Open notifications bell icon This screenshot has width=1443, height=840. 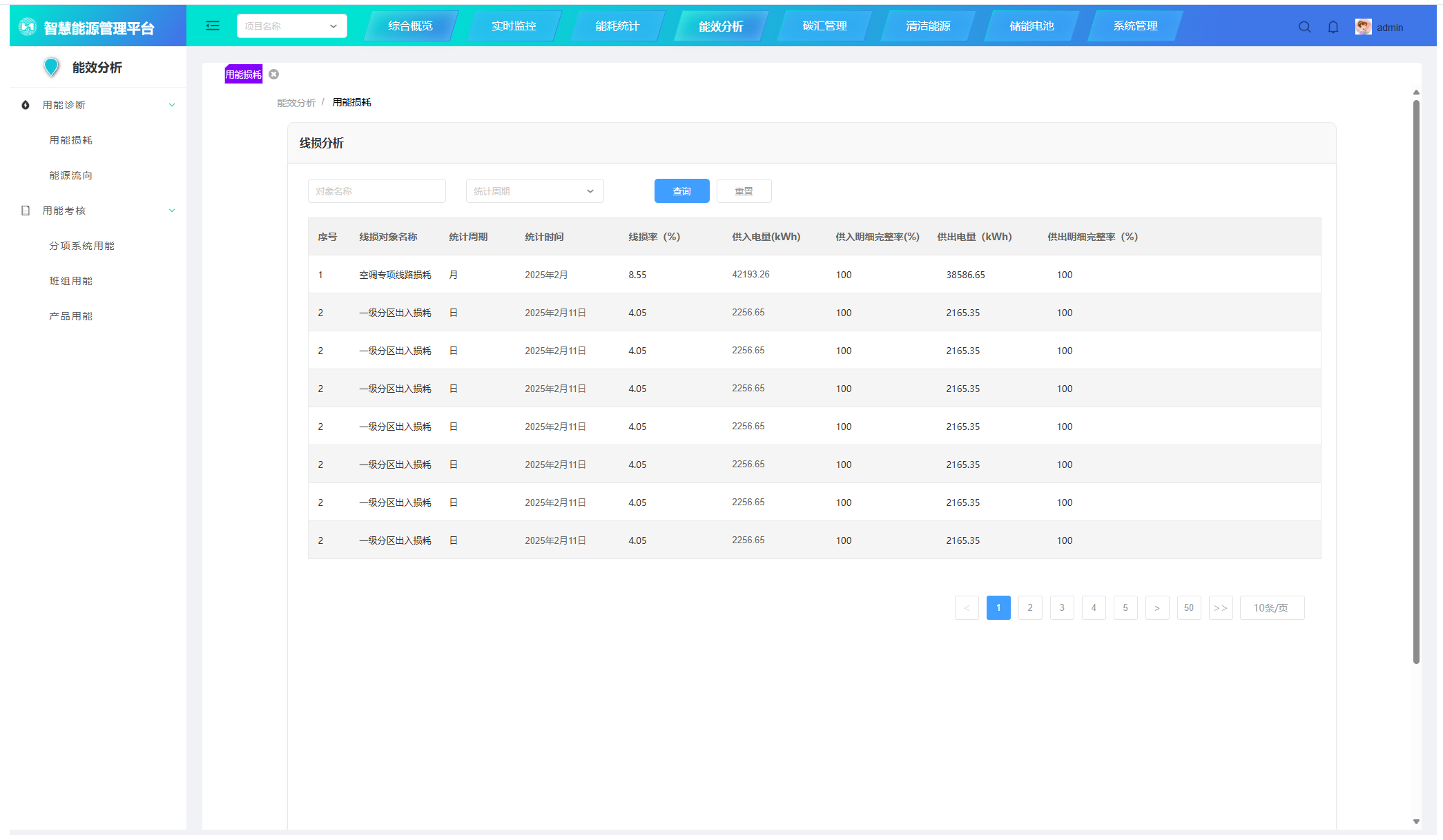coord(1333,27)
